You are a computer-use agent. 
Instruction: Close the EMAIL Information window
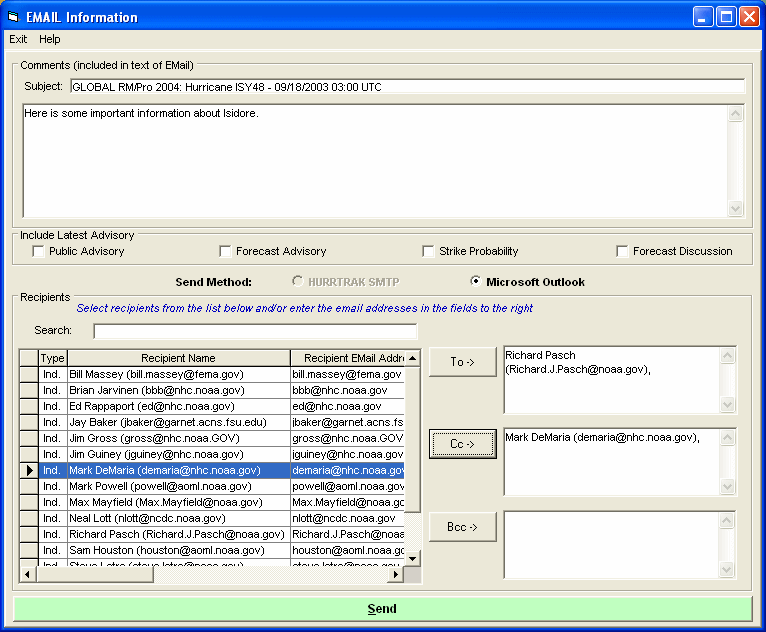coord(749,17)
